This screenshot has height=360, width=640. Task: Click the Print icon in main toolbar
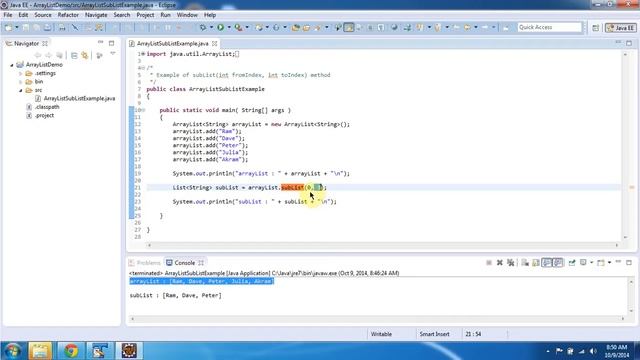click(x=62, y=27)
